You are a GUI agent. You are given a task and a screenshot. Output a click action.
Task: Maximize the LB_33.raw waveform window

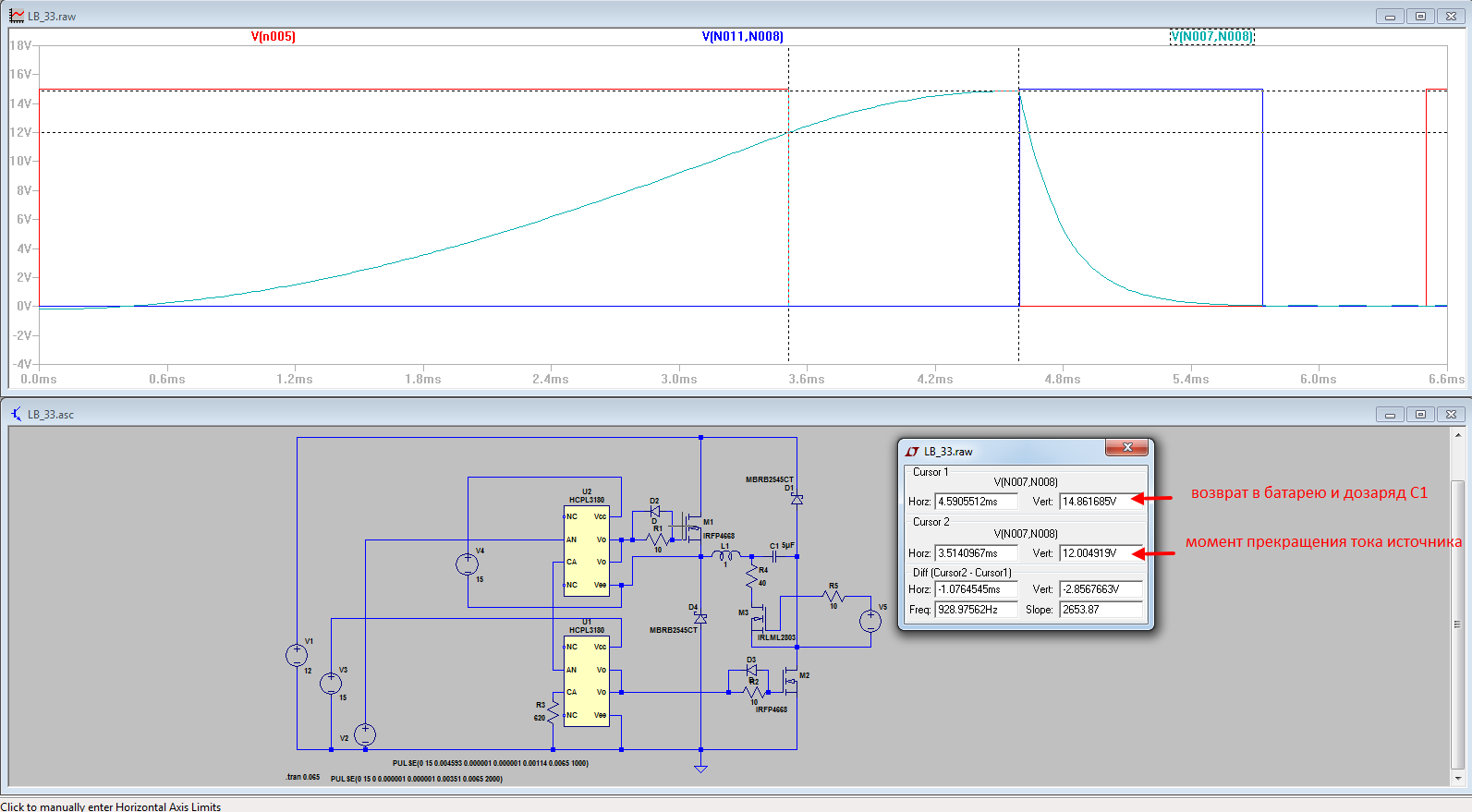click(1420, 16)
